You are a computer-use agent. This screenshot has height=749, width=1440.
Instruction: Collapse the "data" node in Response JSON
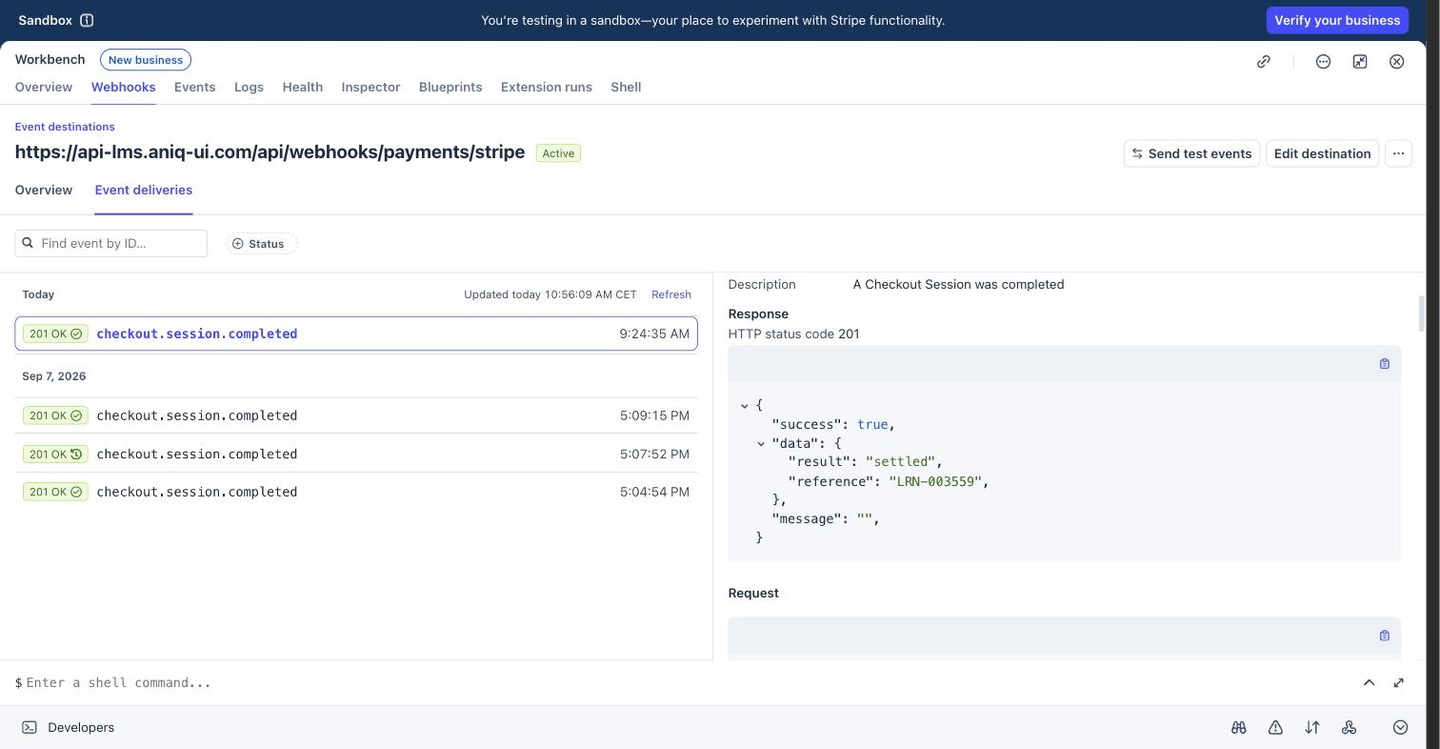761,443
